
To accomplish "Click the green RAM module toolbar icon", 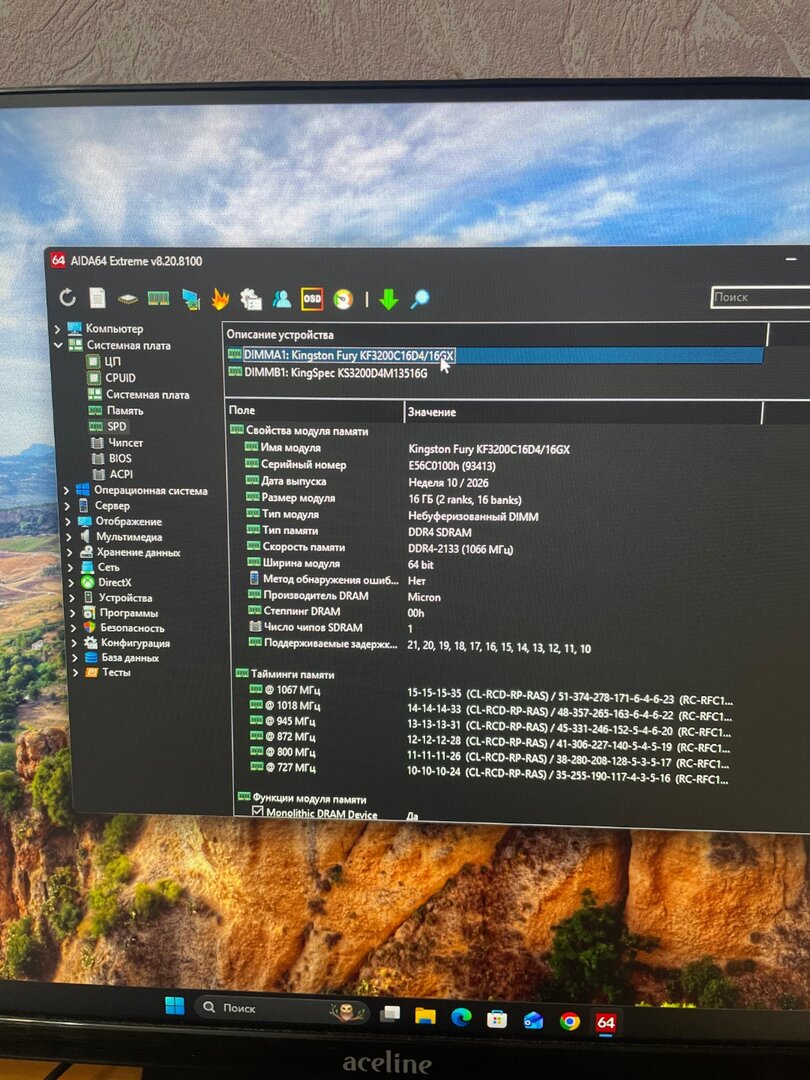I will 158,298.
